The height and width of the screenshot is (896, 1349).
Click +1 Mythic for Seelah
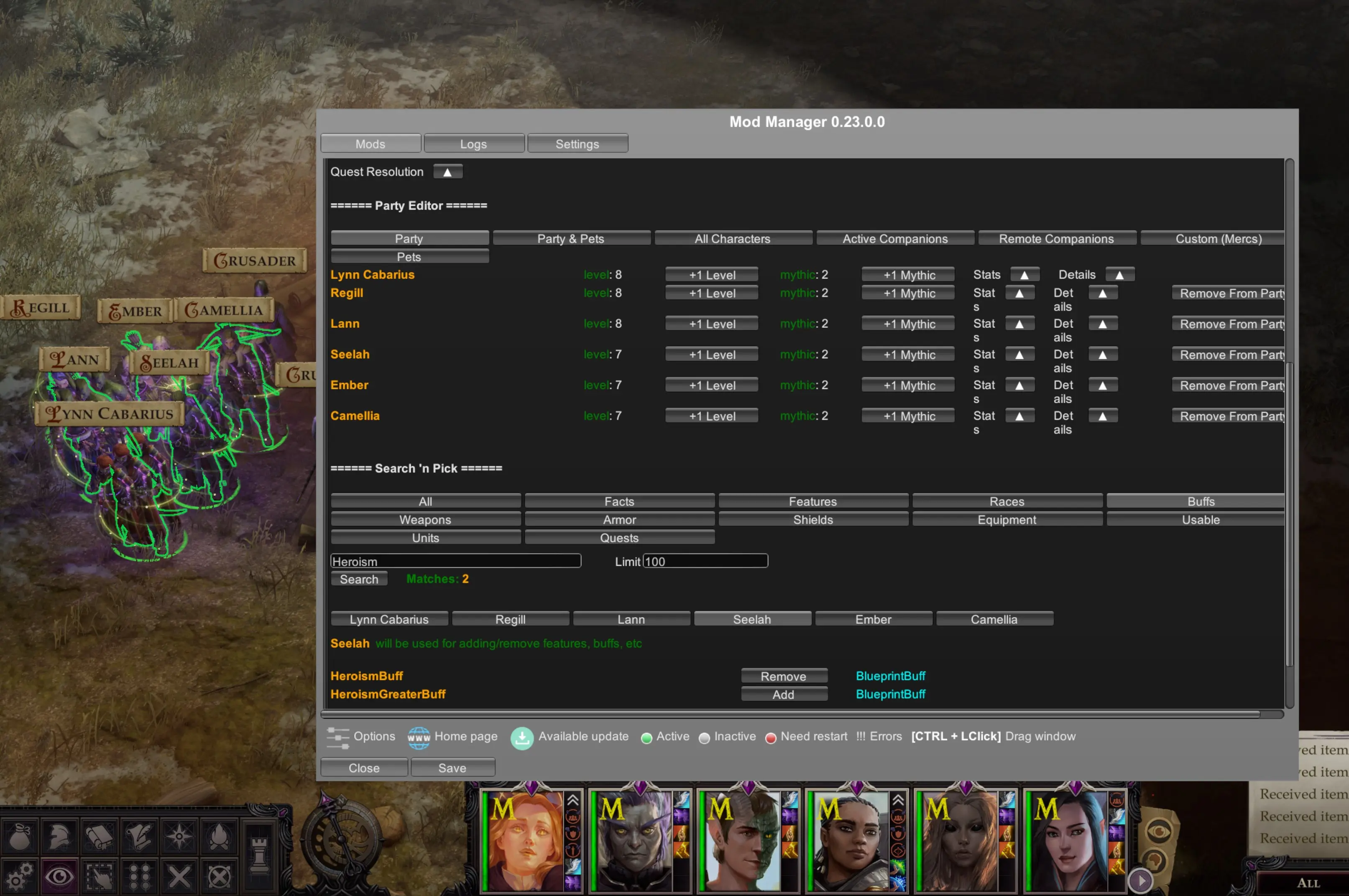909,355
